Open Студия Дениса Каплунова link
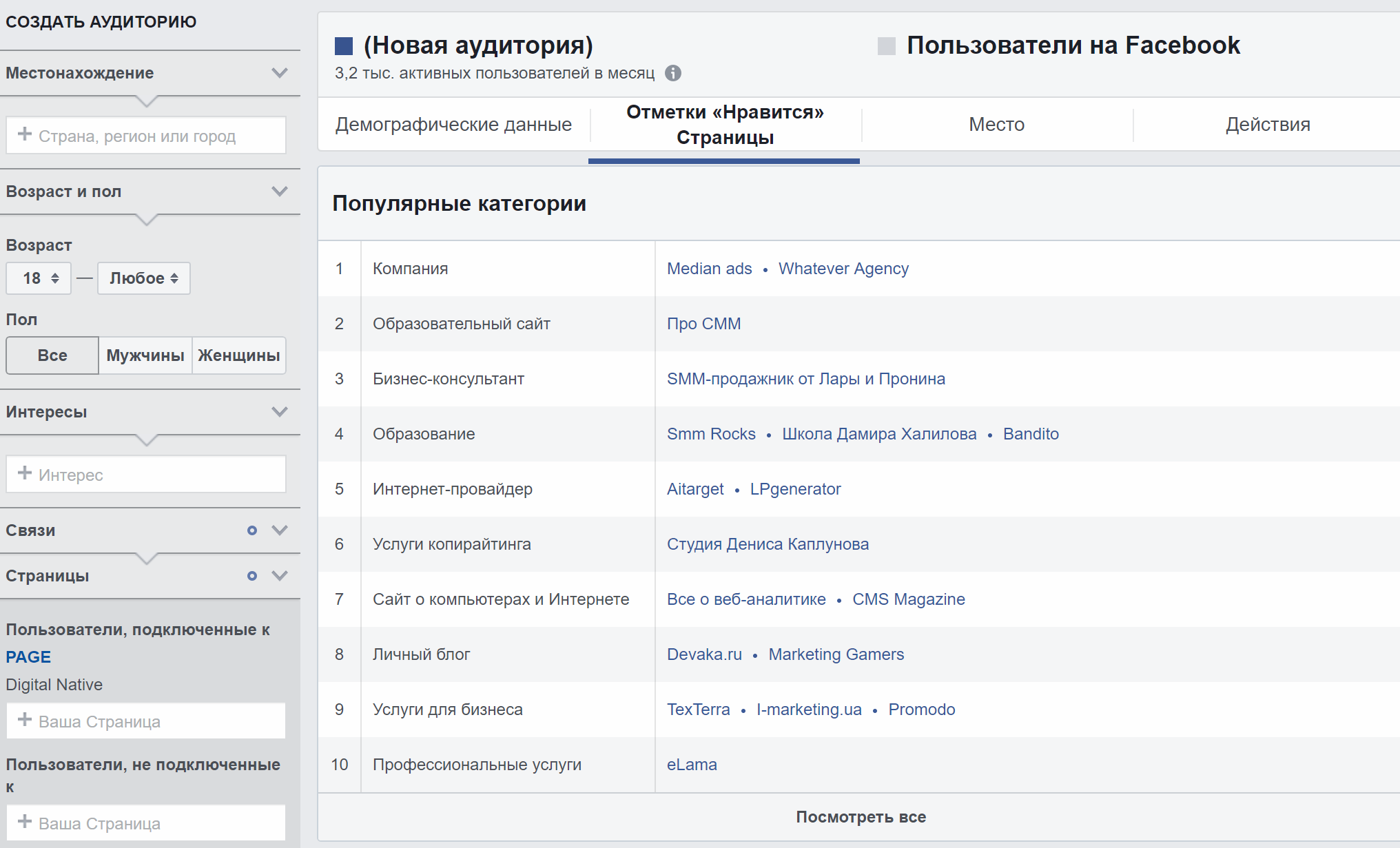Viewport: 1400px width, 848px height. pos(768,544)
